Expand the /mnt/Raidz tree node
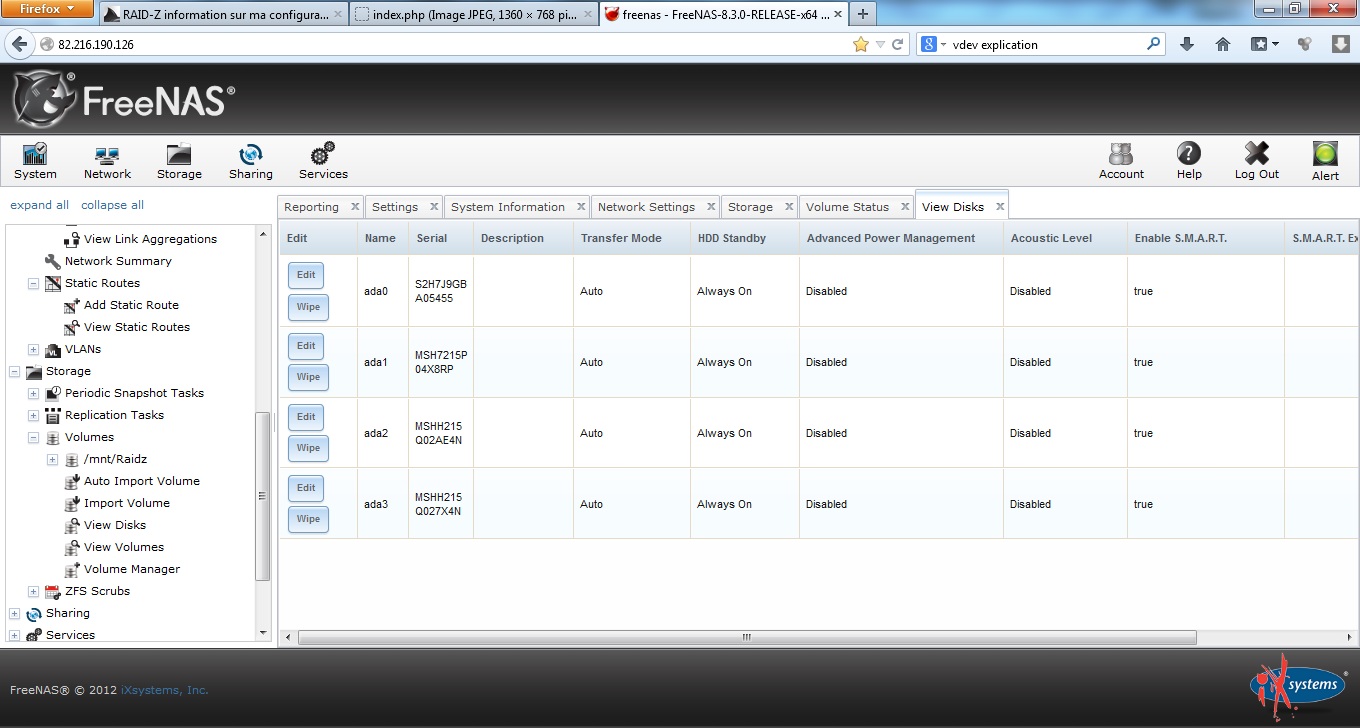The height and width of the screenshot is (728, 1360). coord(52,459)
